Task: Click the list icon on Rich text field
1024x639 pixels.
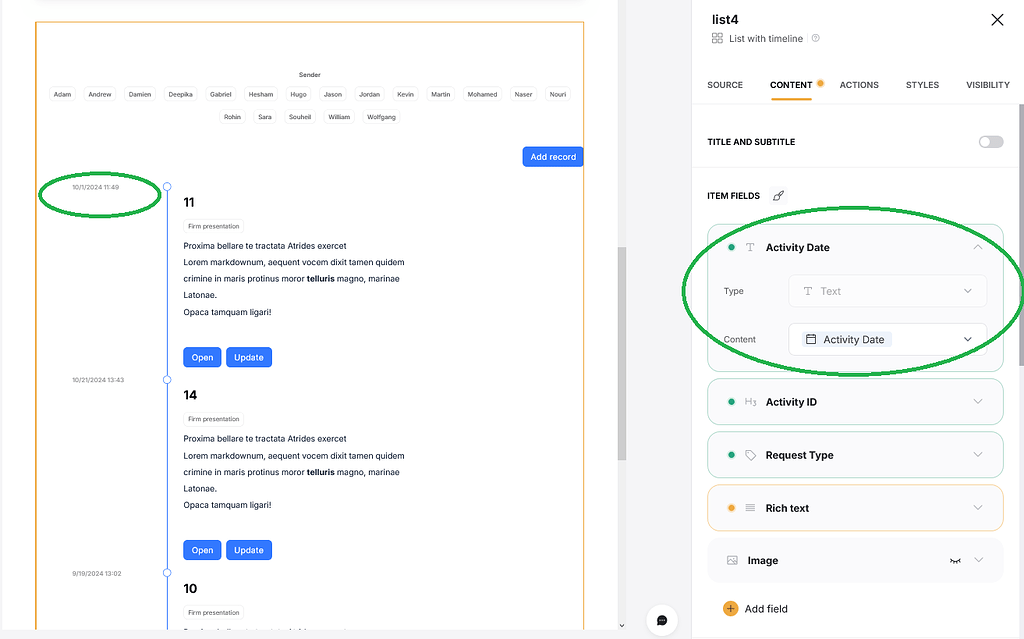Action: tap(749, 508)
